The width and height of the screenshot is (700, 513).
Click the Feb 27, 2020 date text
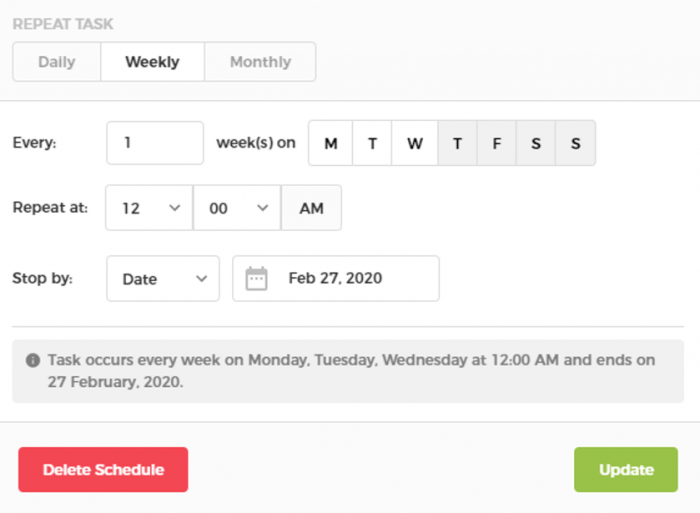[335, 279]
